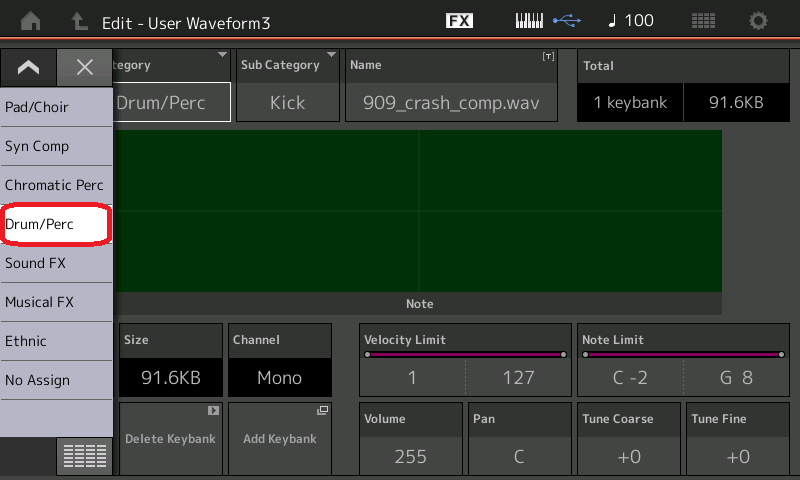Click the exit up-arrow icon
Viewport: 800px width, 480px height.
[x=79, y=21]
